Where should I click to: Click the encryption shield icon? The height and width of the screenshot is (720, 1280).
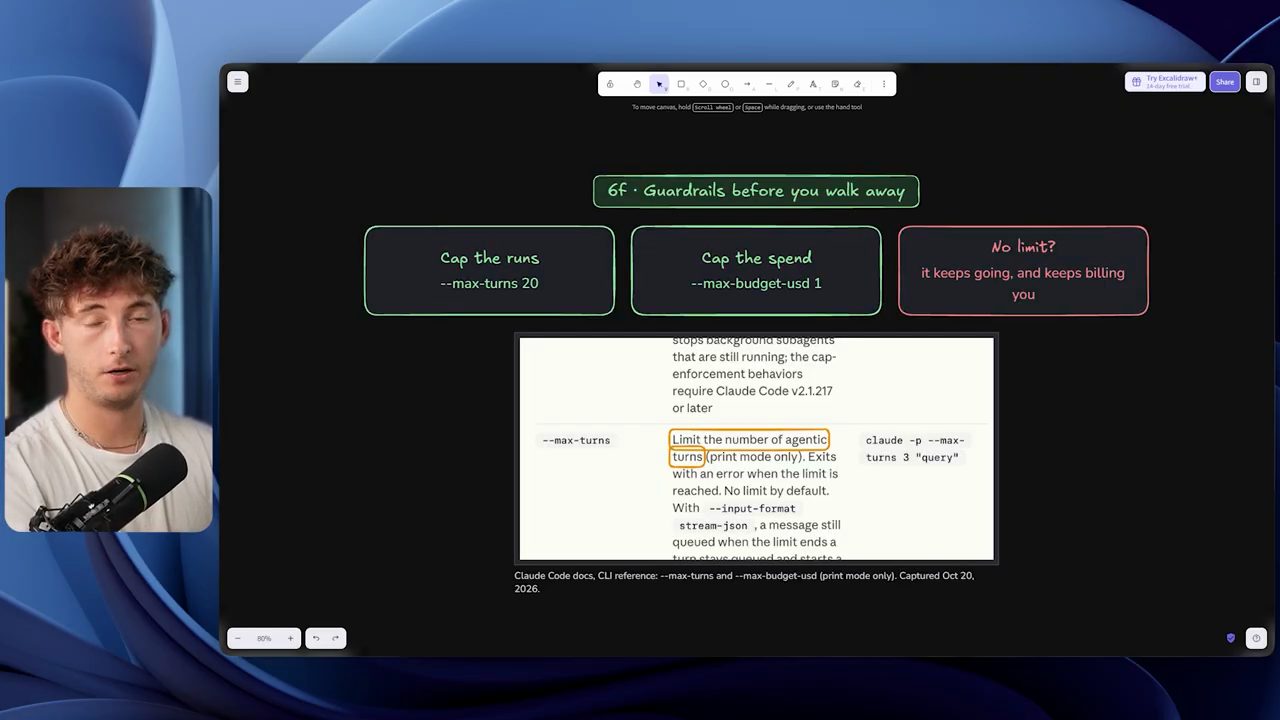tap(1231, 638)
